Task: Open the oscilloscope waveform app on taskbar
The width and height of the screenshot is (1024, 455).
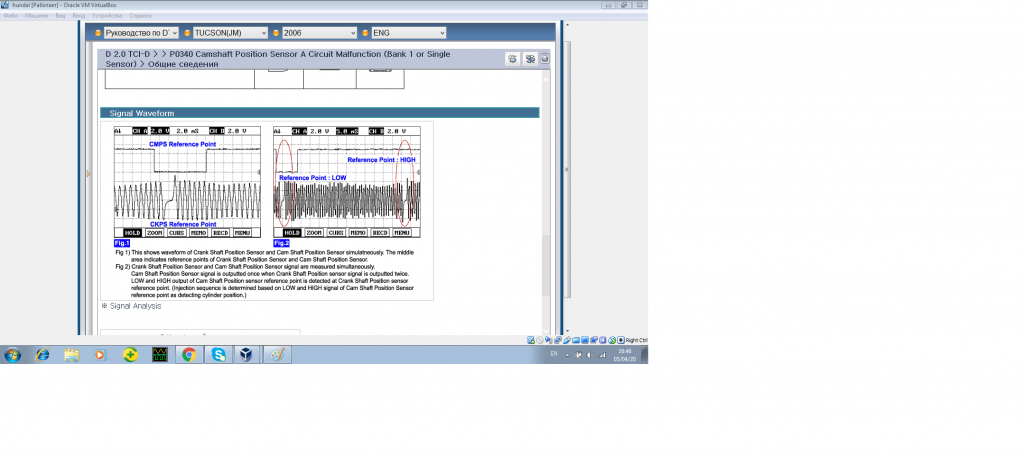Action: click(x=160, y=354)
